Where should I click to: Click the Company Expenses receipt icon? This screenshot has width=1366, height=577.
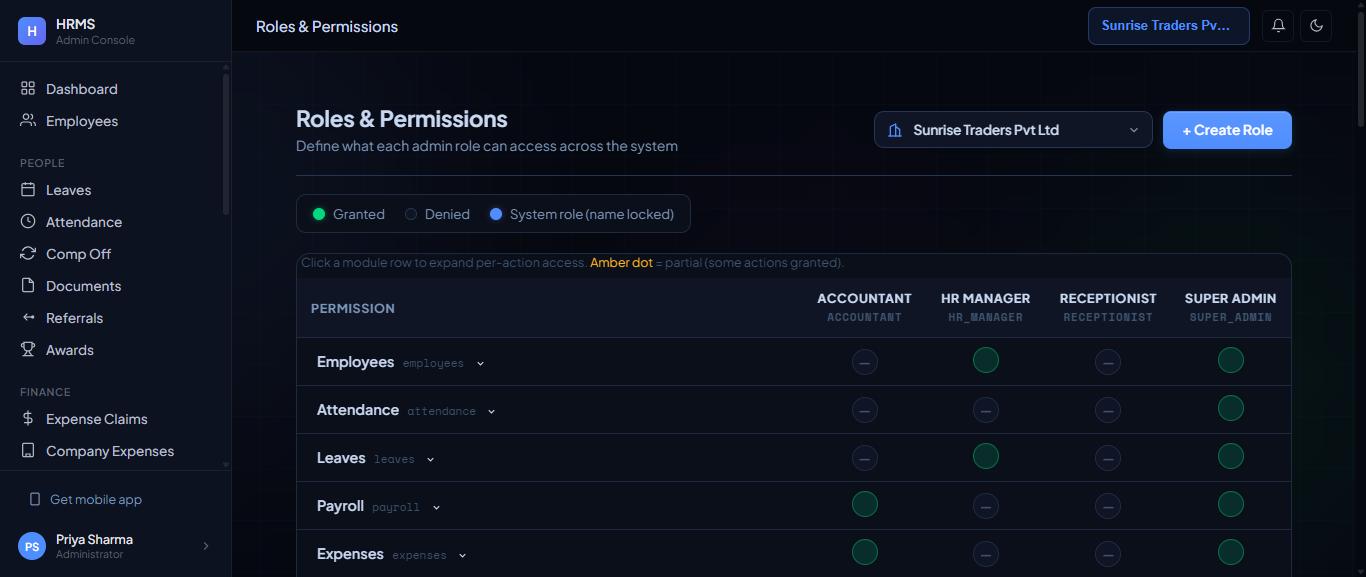[28, 451]
